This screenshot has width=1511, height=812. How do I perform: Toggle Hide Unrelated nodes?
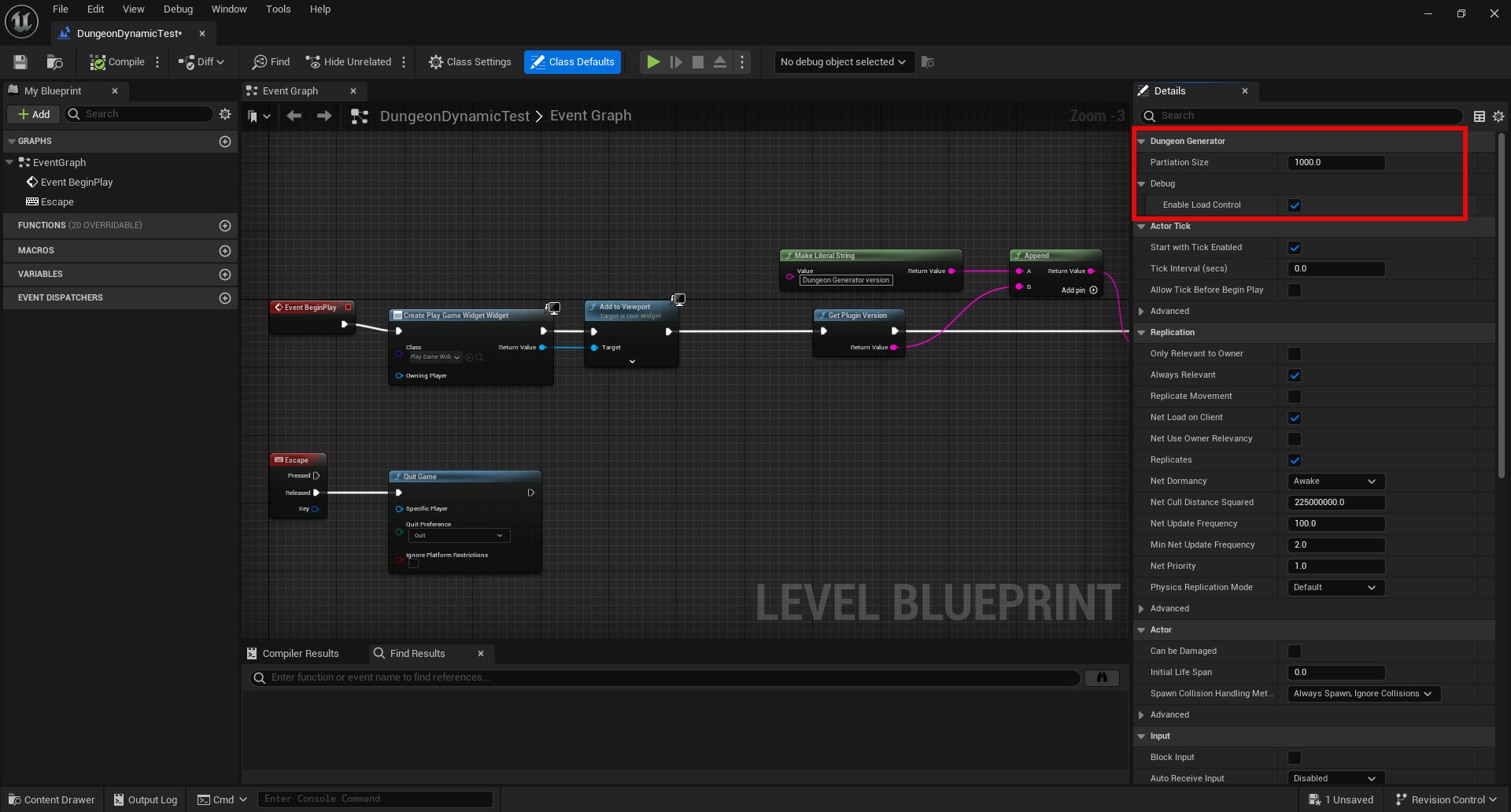click(349, 62)
